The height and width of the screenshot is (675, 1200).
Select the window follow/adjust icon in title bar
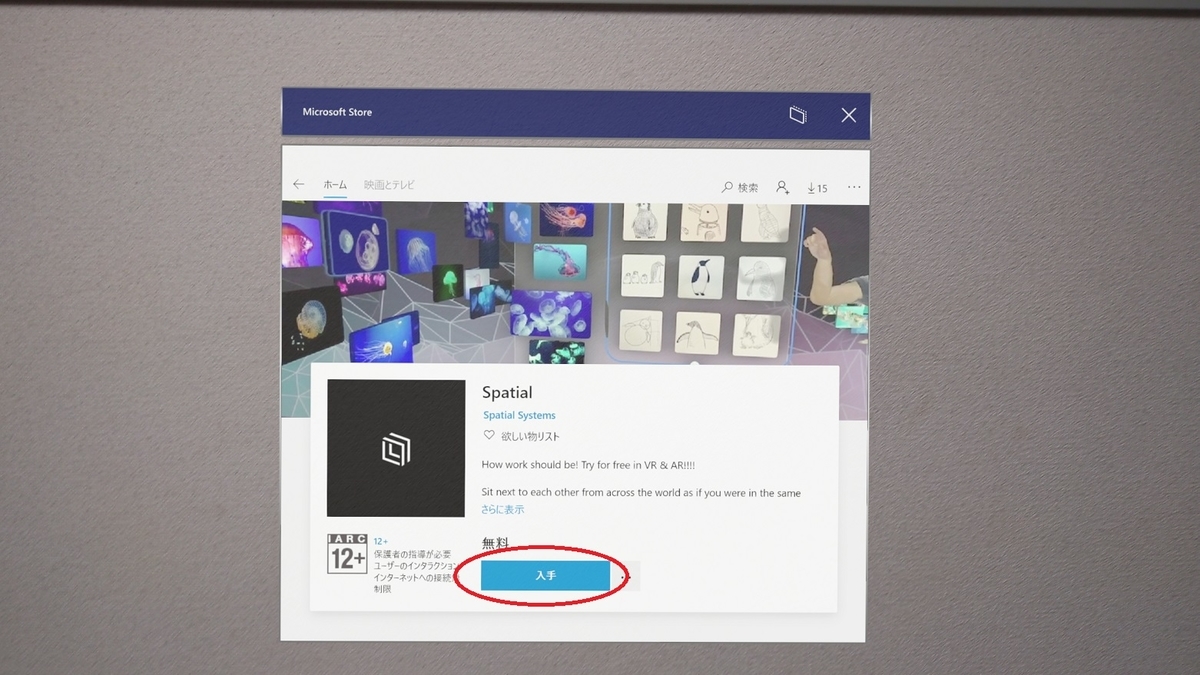pyautogui.click(x=797, y=115)
